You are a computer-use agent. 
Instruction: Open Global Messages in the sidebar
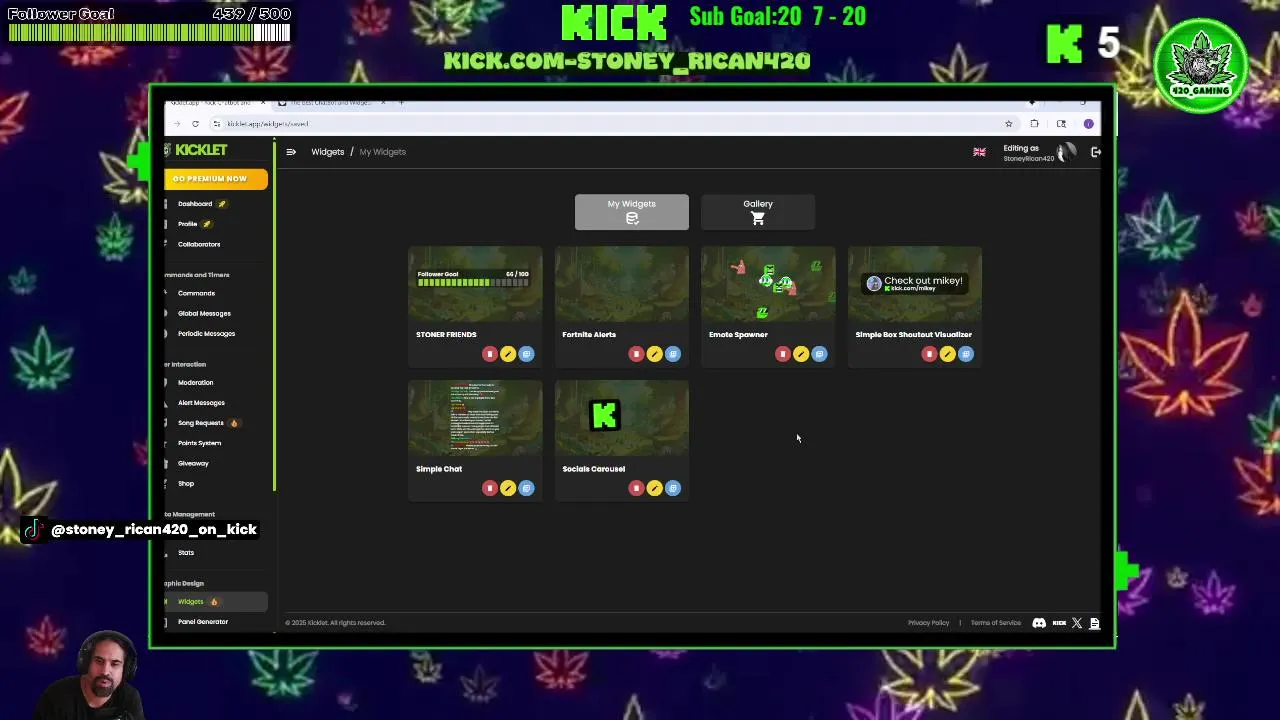point(204,313)
